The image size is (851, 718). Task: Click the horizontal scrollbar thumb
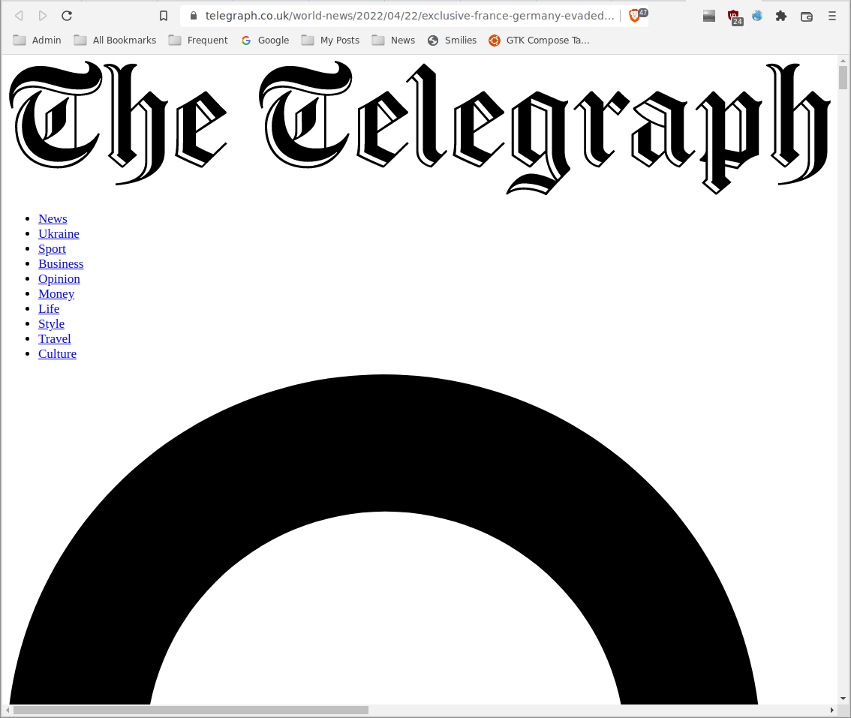191,710
